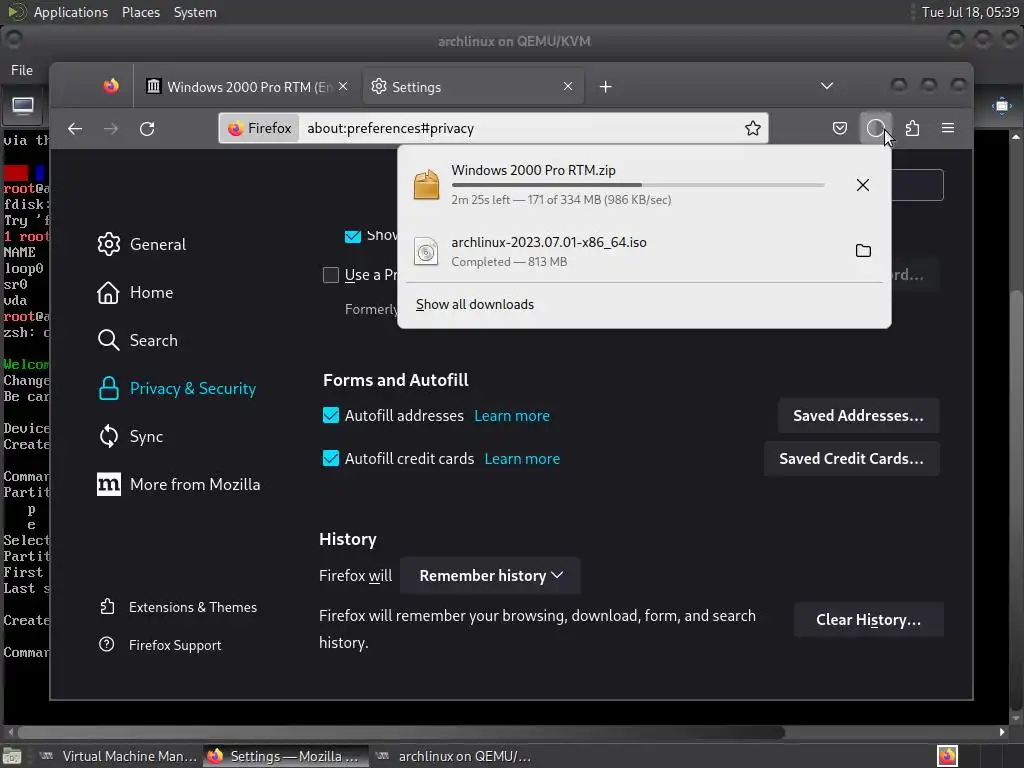
Task: Click the Windows 2000 zip package icon
Action: 426,185
